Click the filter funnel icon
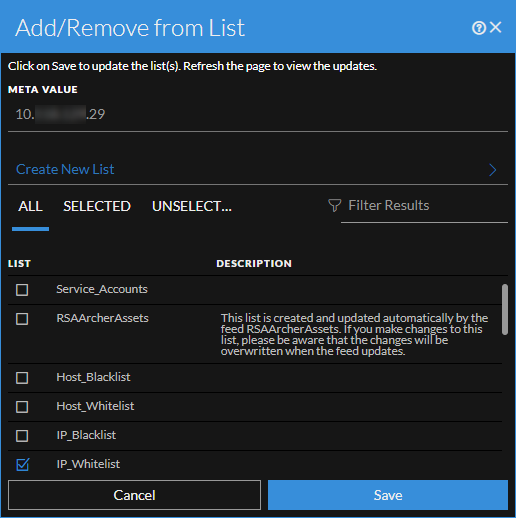The image size is (516, 518). click(334, 205)
